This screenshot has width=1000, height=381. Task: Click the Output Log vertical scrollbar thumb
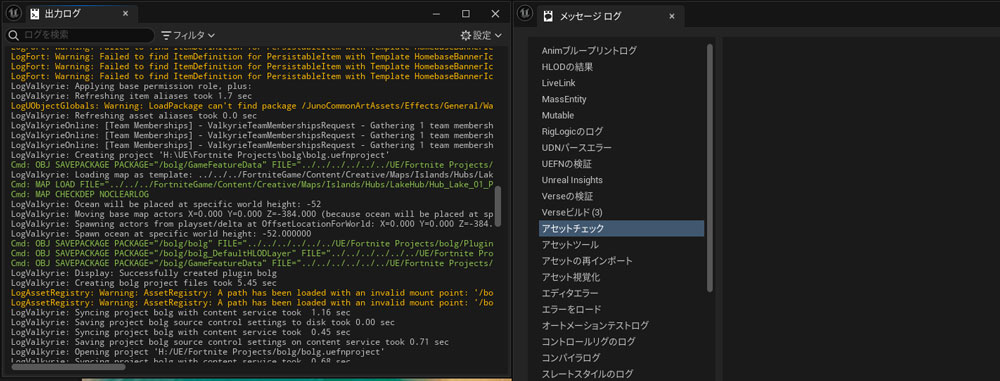(x=498, y=205)
